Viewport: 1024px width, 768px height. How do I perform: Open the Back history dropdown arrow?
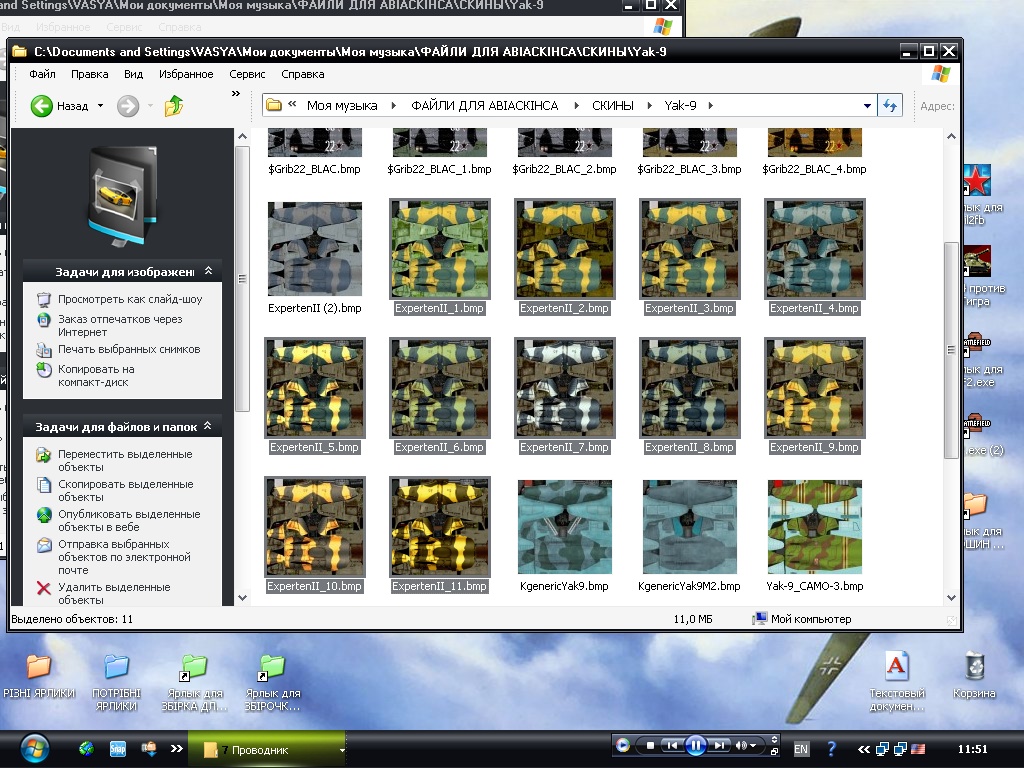101,106
